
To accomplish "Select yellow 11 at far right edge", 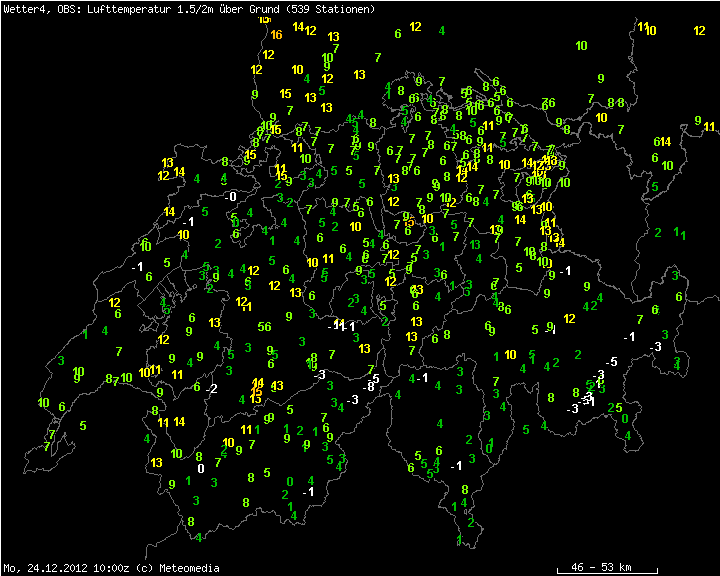I will (x=709, y=127).
